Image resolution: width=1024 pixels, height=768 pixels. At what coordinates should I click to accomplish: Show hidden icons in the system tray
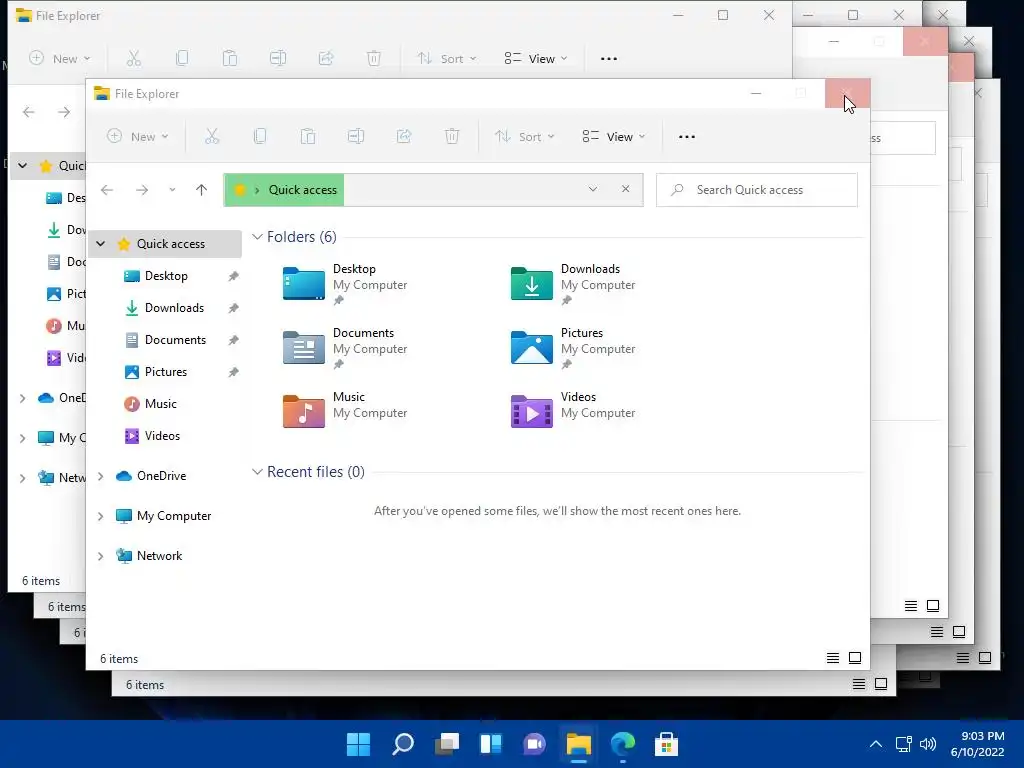(x=876, y=744)
